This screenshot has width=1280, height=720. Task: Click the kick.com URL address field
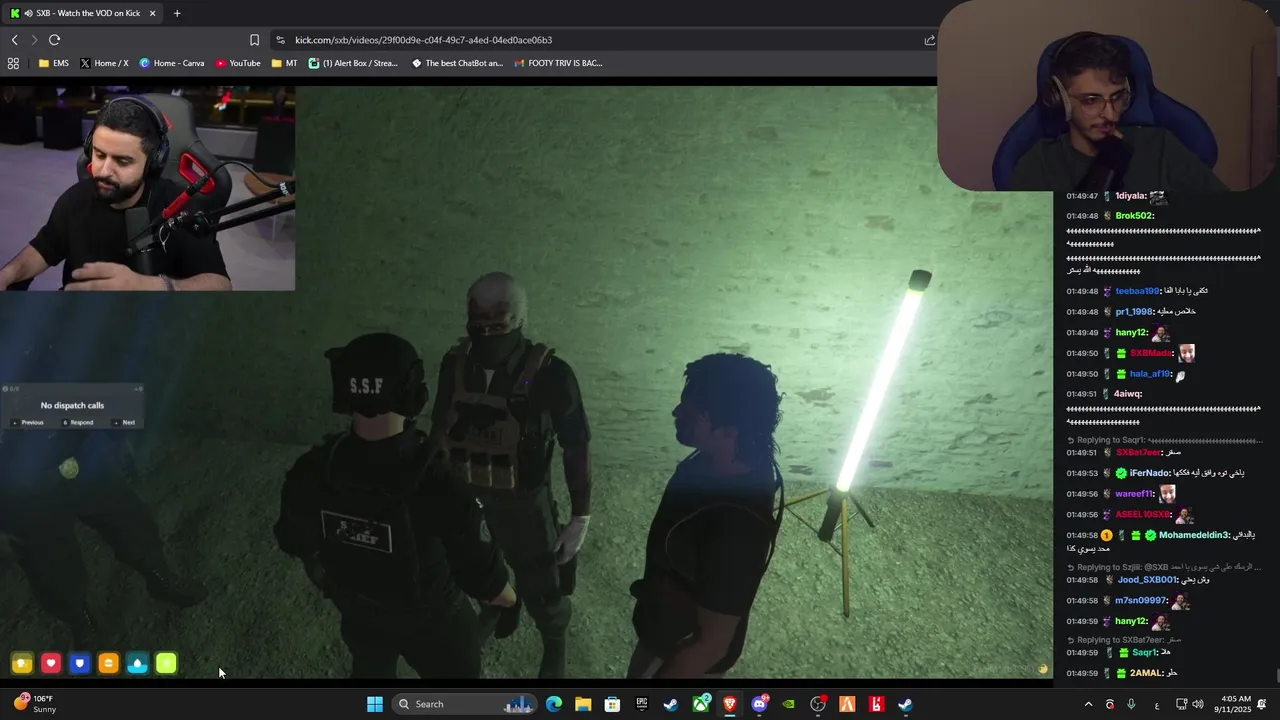[600, 40]
